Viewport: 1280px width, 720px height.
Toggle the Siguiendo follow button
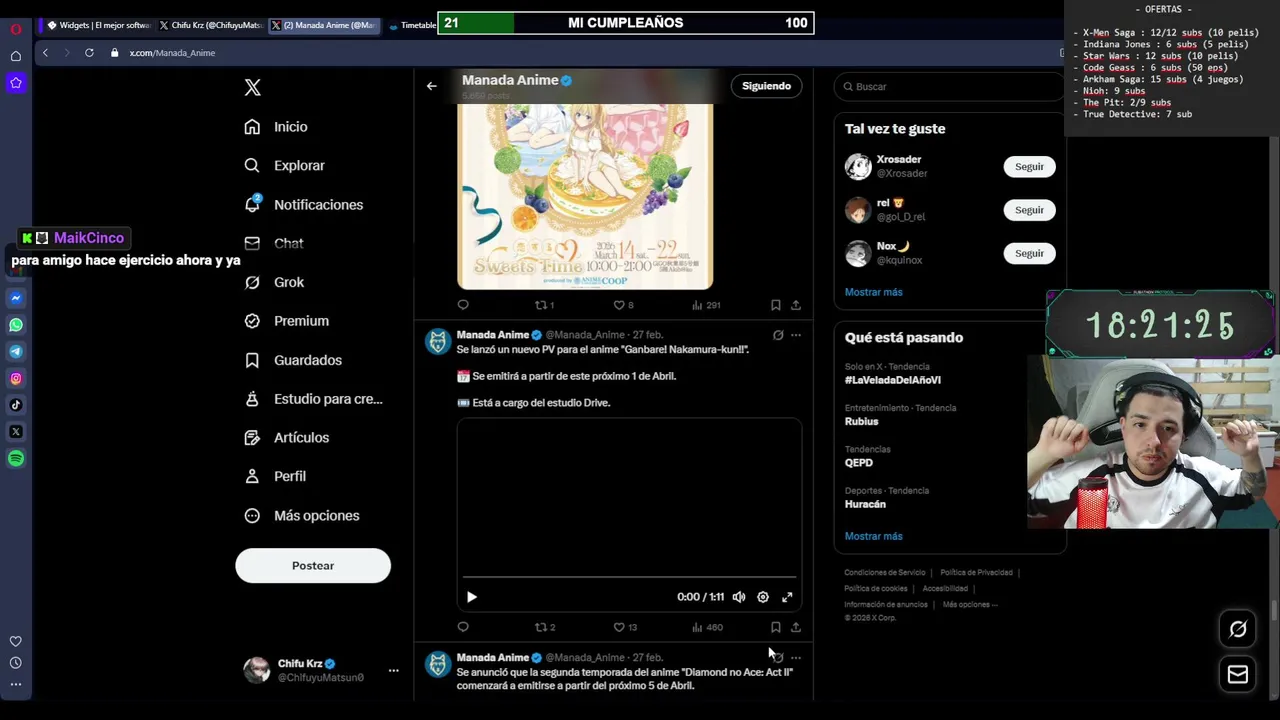click(766, 86)
